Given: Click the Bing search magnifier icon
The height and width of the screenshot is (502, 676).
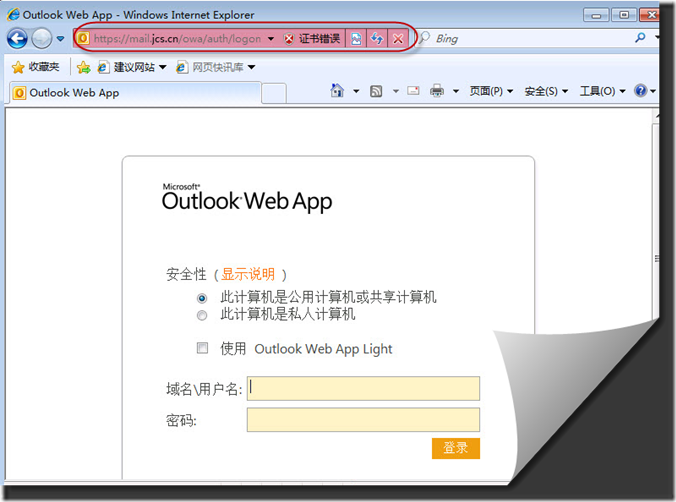Looking at the screenshot, I should [640, 38].
